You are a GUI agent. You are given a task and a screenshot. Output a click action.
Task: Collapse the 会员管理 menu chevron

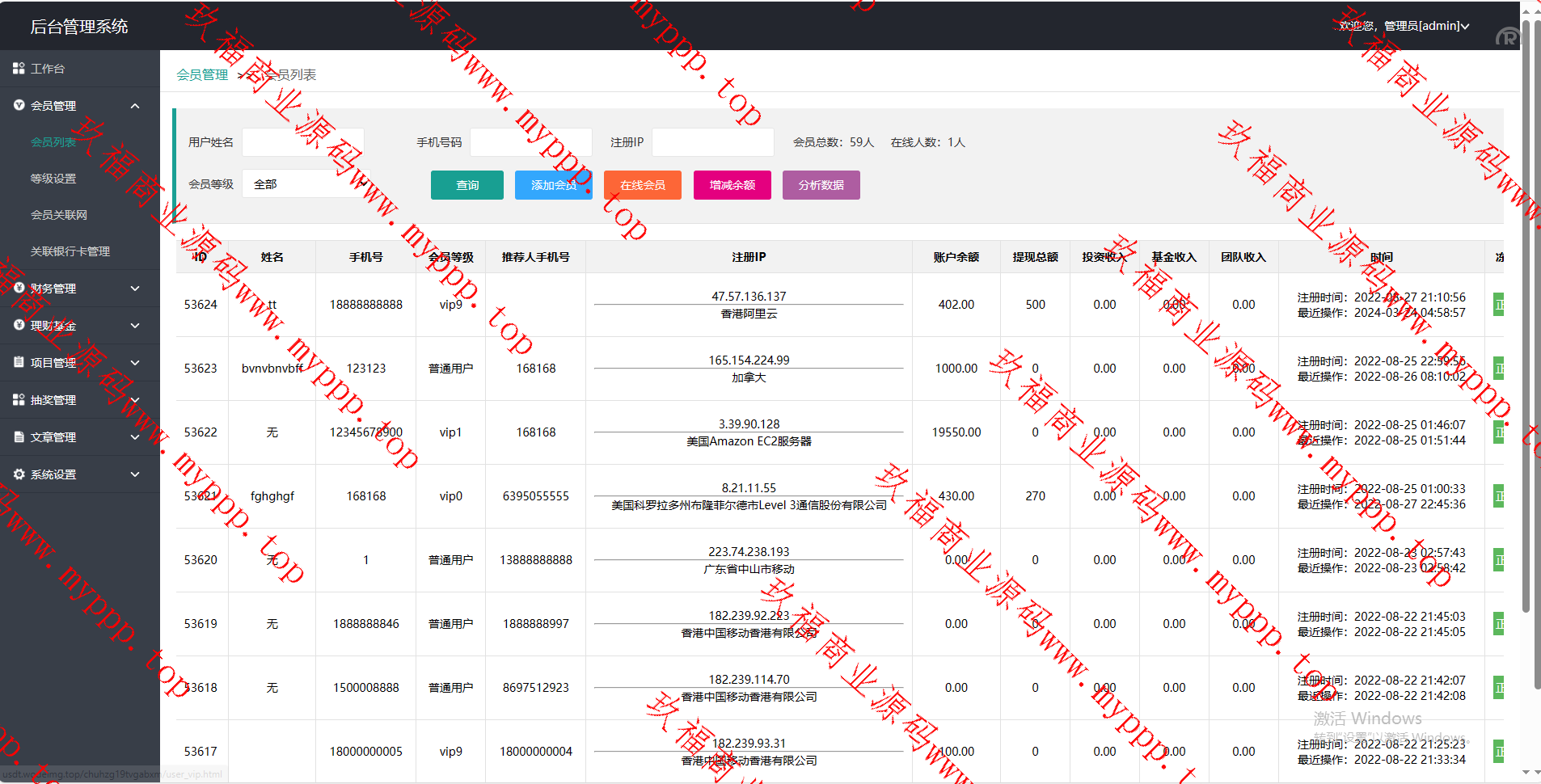tap(135, 106)
